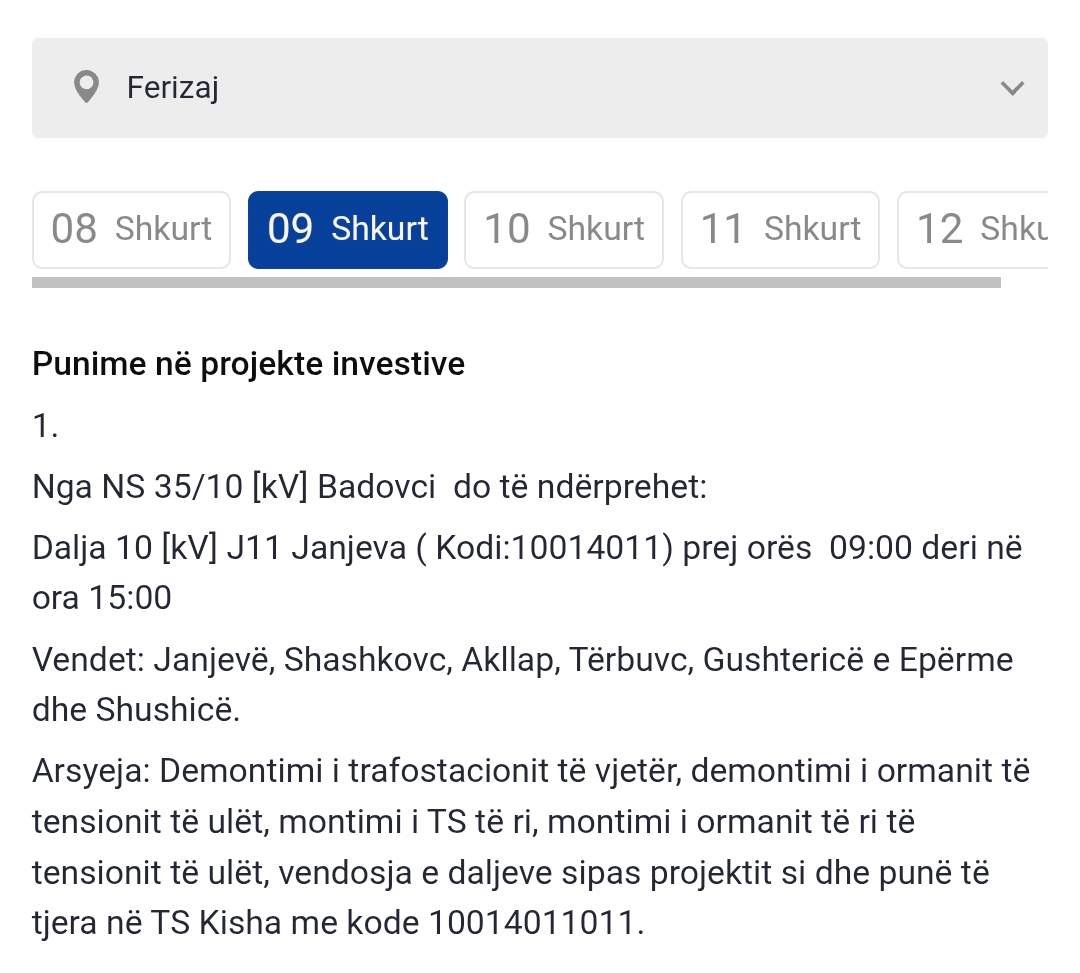Click the substation code 10014011011
Image resolution: width=1080 pixels, height=973 pixels.
[x=535, y=922]
